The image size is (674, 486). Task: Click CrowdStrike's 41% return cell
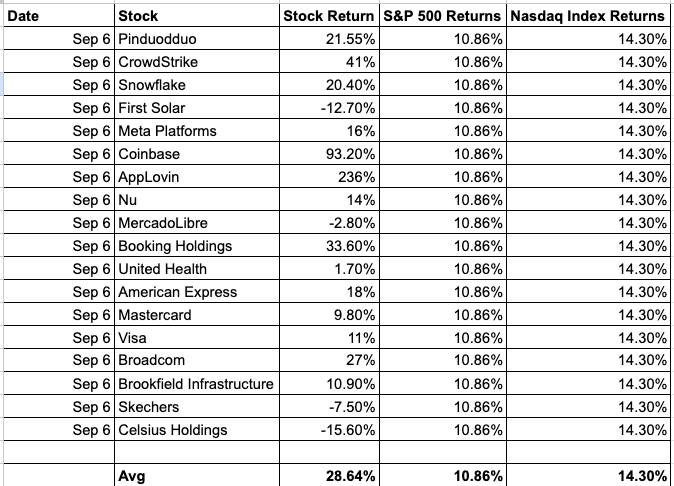pyautogui.click(x=329, y=61)
